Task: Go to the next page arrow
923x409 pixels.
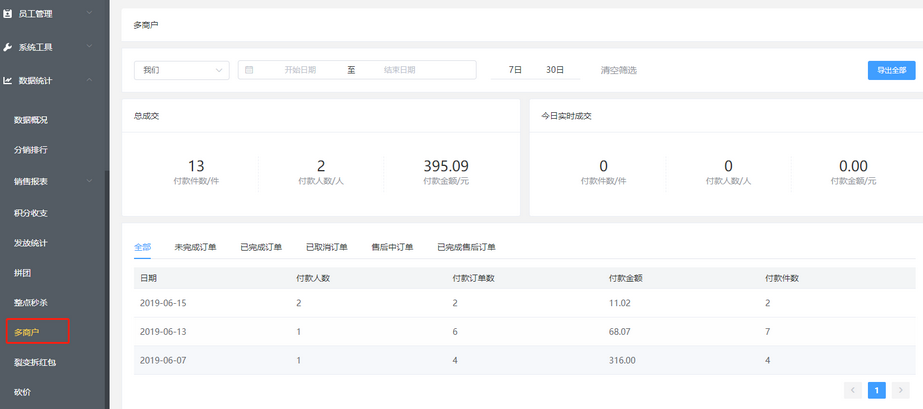Action: point(901,390)
